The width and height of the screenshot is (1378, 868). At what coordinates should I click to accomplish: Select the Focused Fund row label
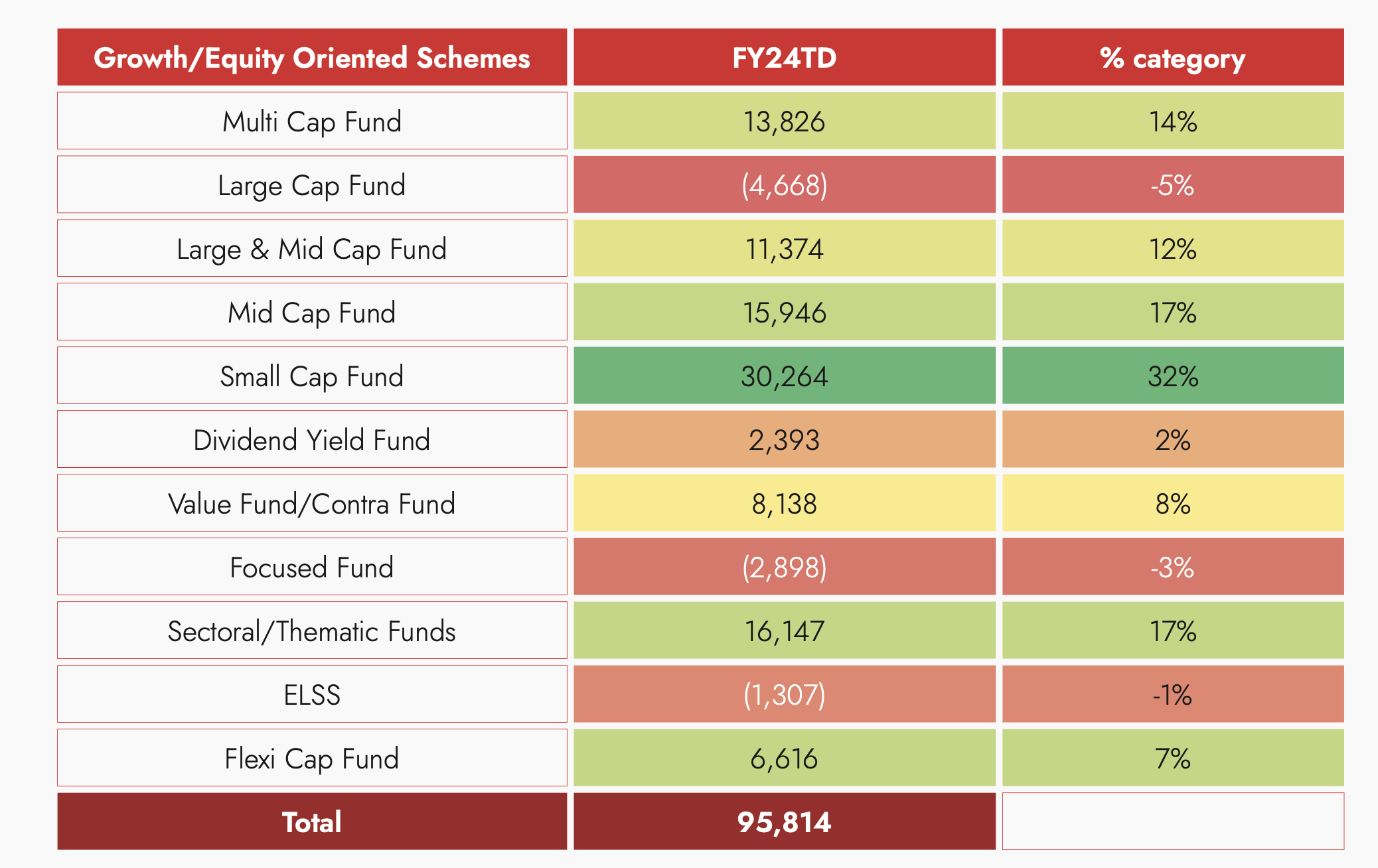[x=312, y=567]
